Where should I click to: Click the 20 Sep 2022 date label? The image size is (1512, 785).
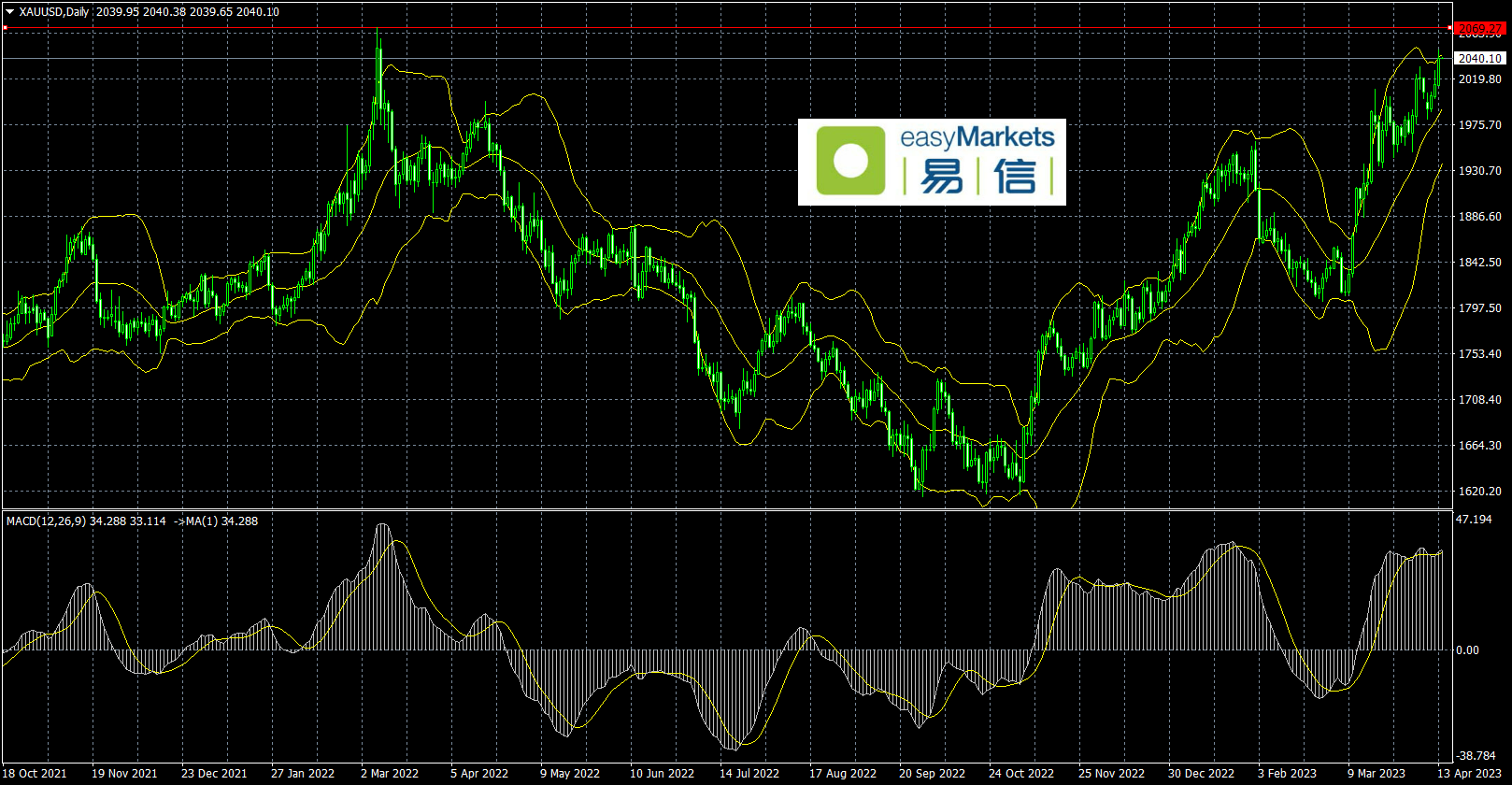[x=932, y=774]
